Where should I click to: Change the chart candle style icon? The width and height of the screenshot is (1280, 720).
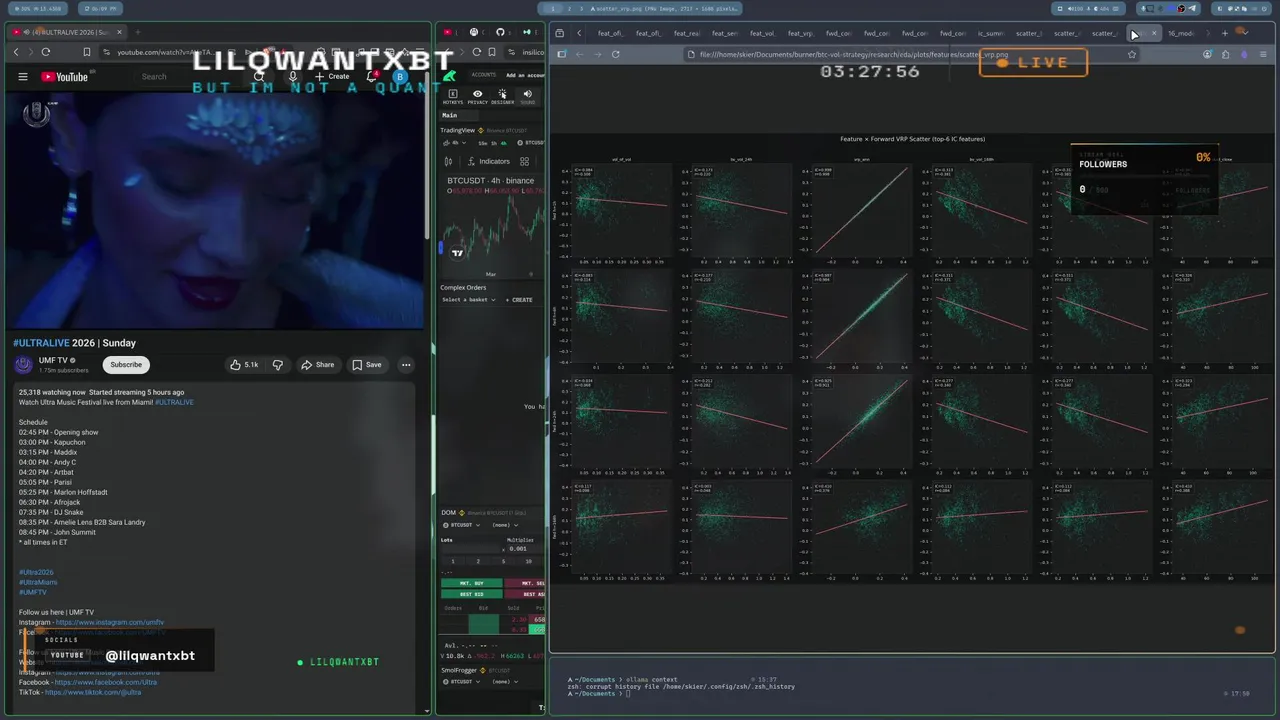(448, 161)
